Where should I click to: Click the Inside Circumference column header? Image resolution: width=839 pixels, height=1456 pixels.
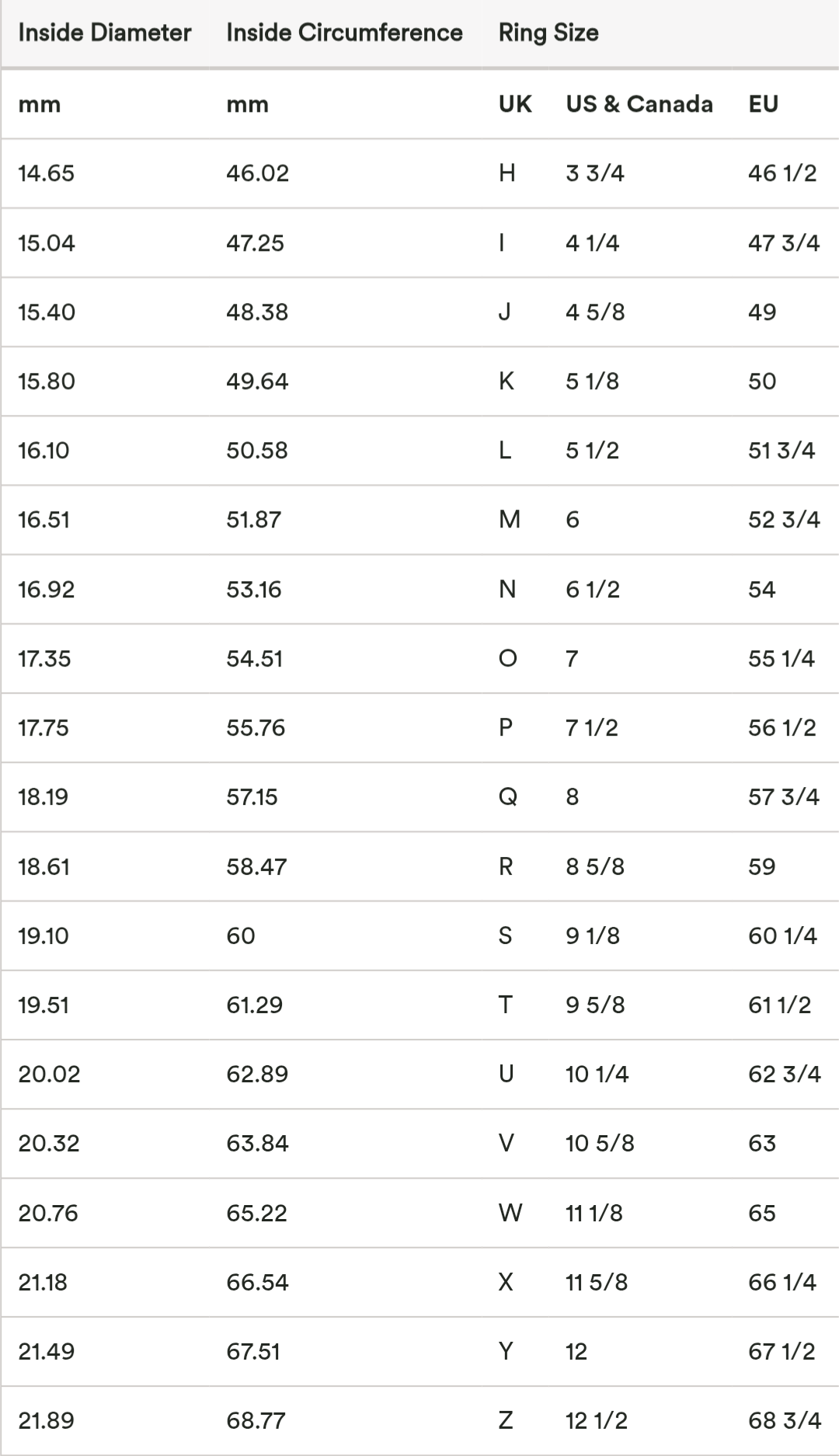pyautogui.click(x=344, y=33)
